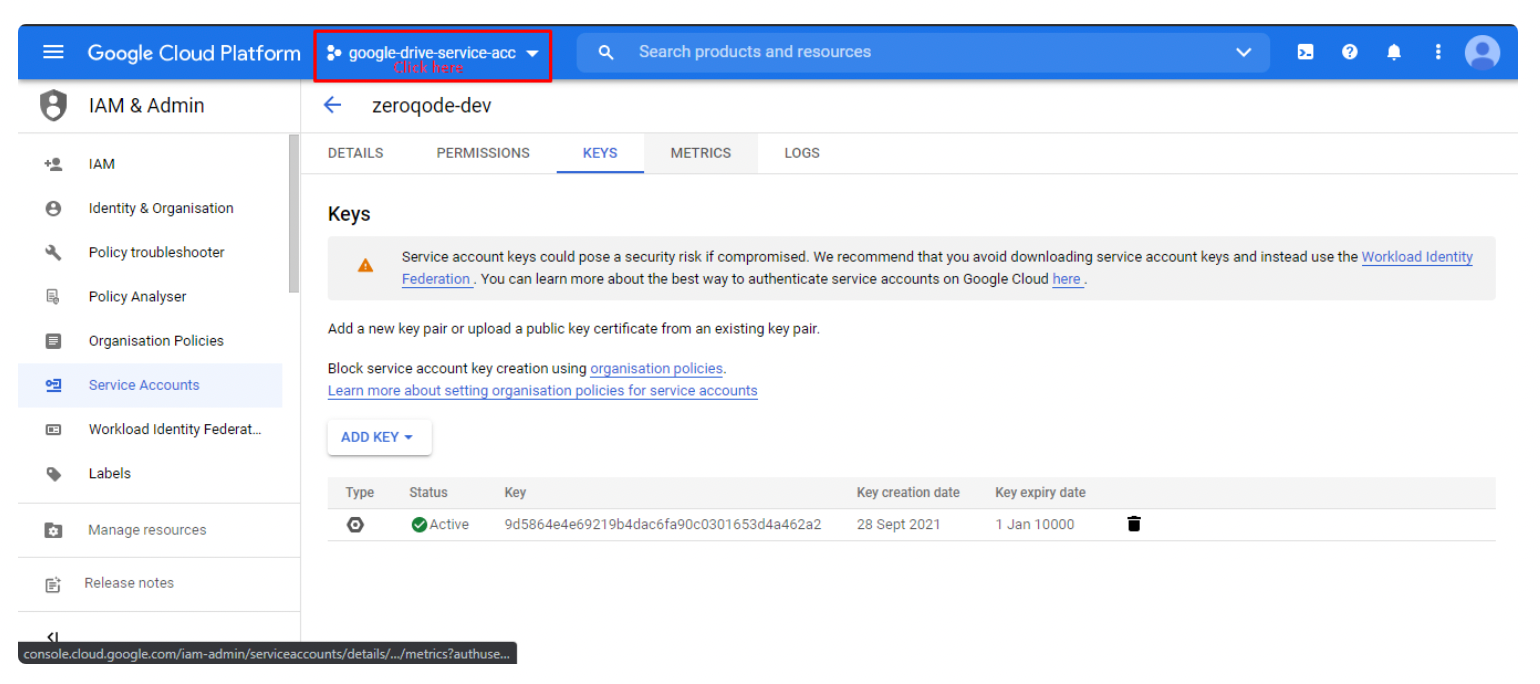This screenshot has height=684, width=1540.
Task: Open the ADD KEY dropdown
Action: pos(379,437)
